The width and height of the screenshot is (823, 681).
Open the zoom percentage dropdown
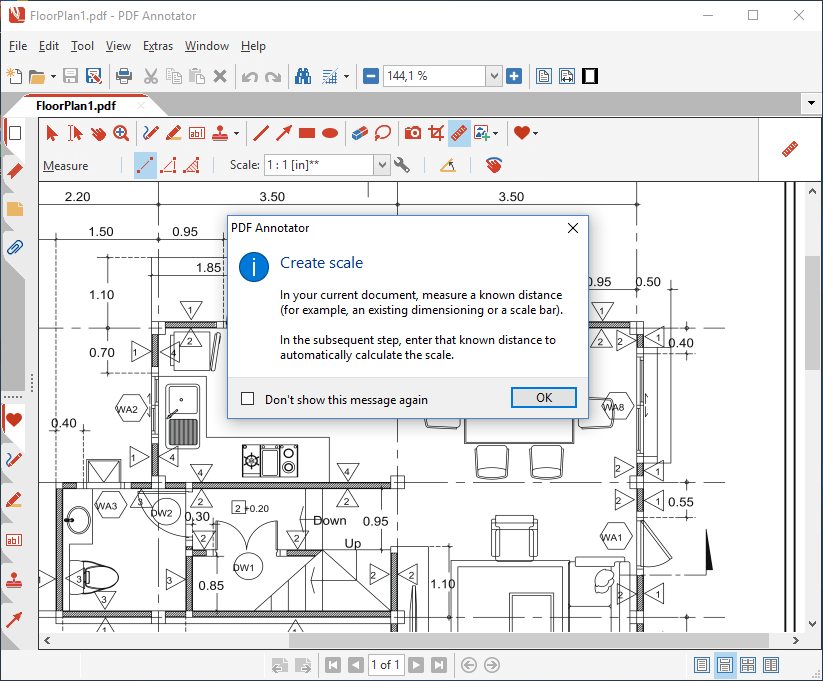click(493, 77)
